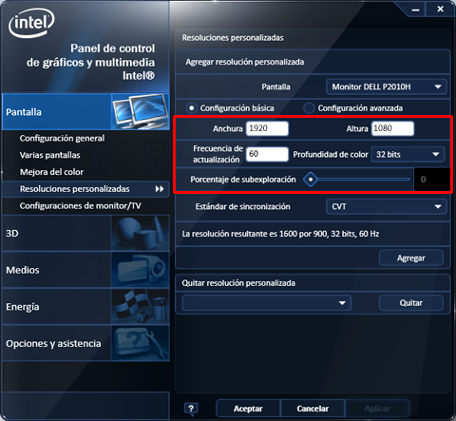Open the help question mark icon

[191, 409]
